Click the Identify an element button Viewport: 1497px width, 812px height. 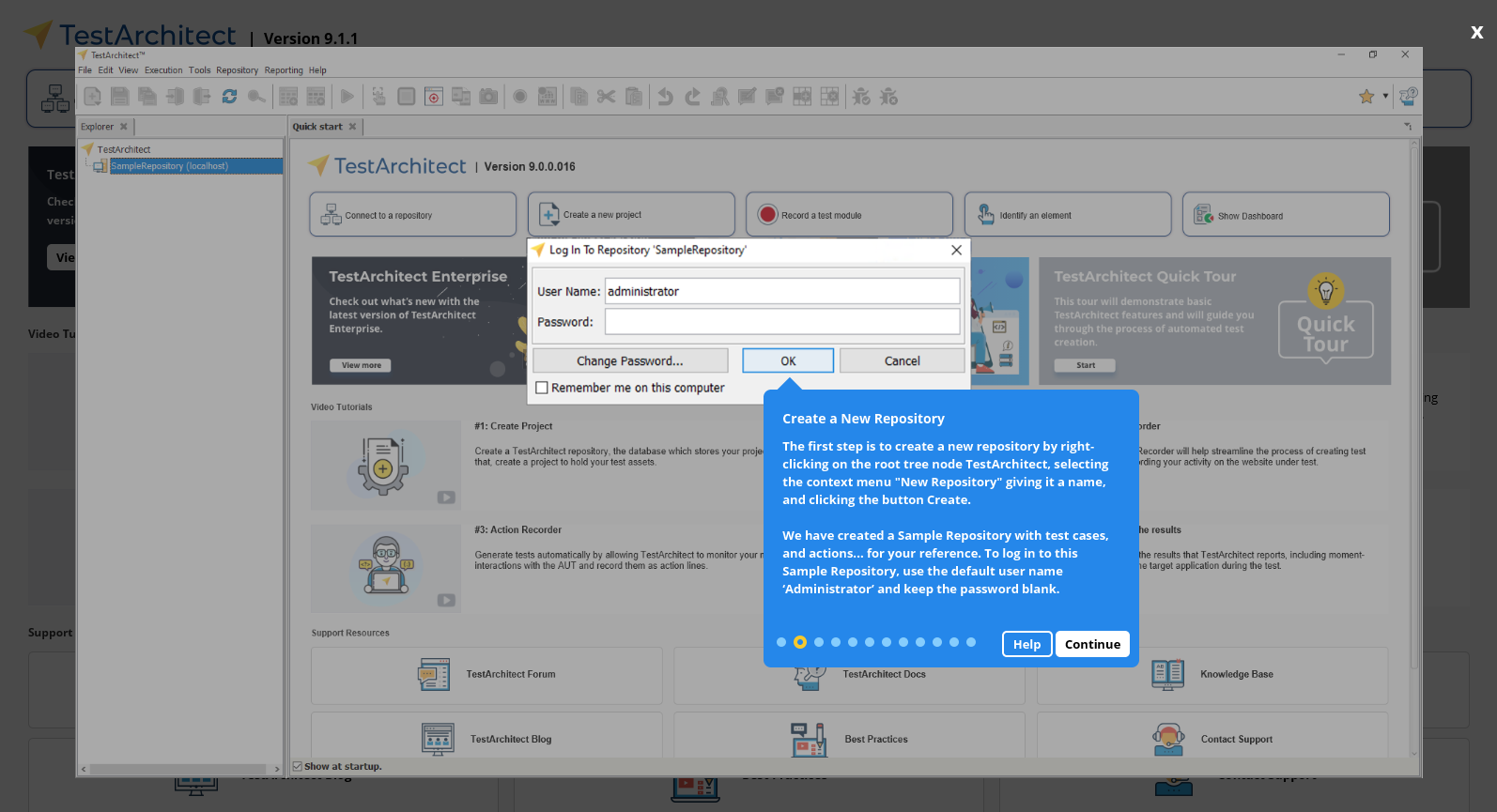[x=1068, y=215]
